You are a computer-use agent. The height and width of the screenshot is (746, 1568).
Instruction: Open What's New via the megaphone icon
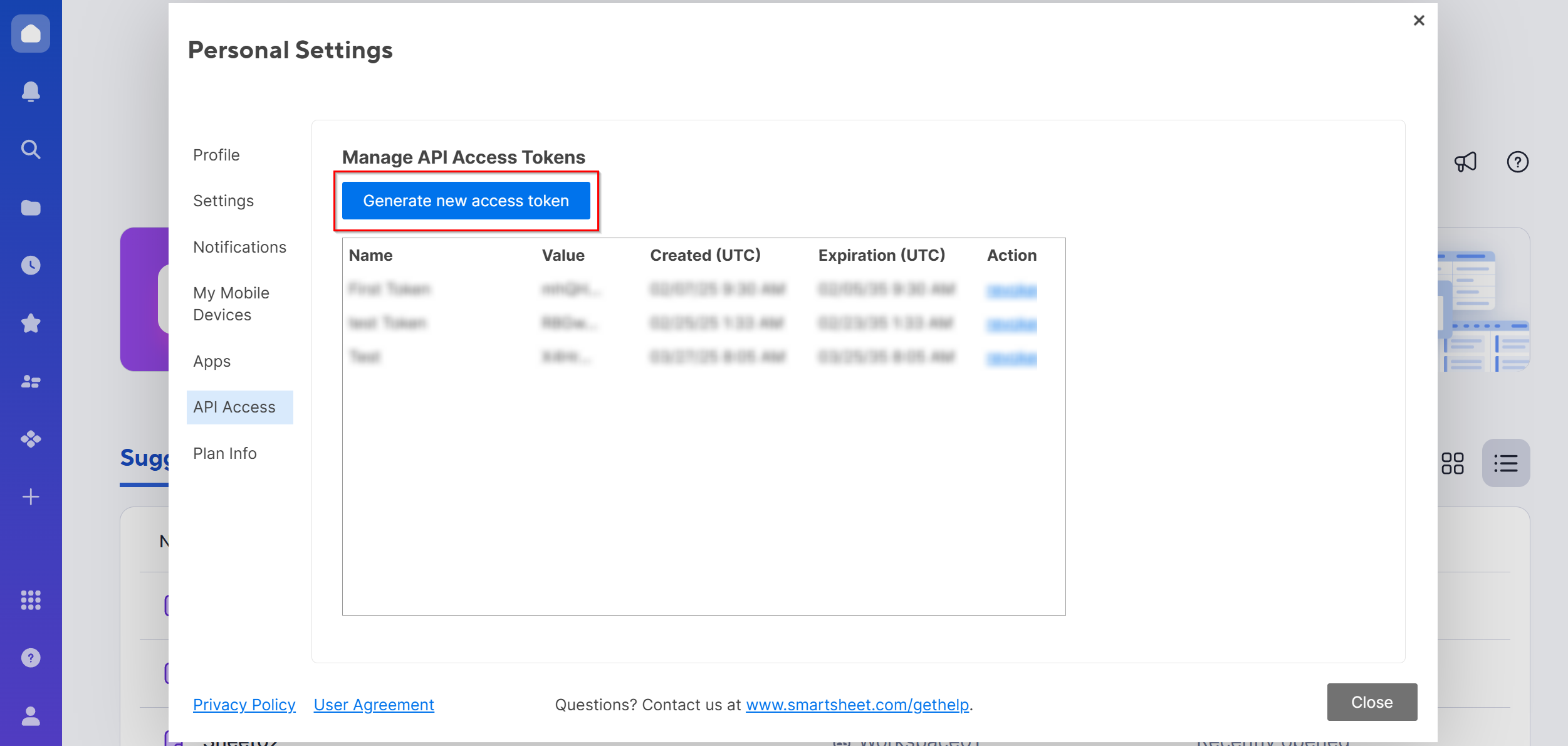click(x=1466, y=162)
